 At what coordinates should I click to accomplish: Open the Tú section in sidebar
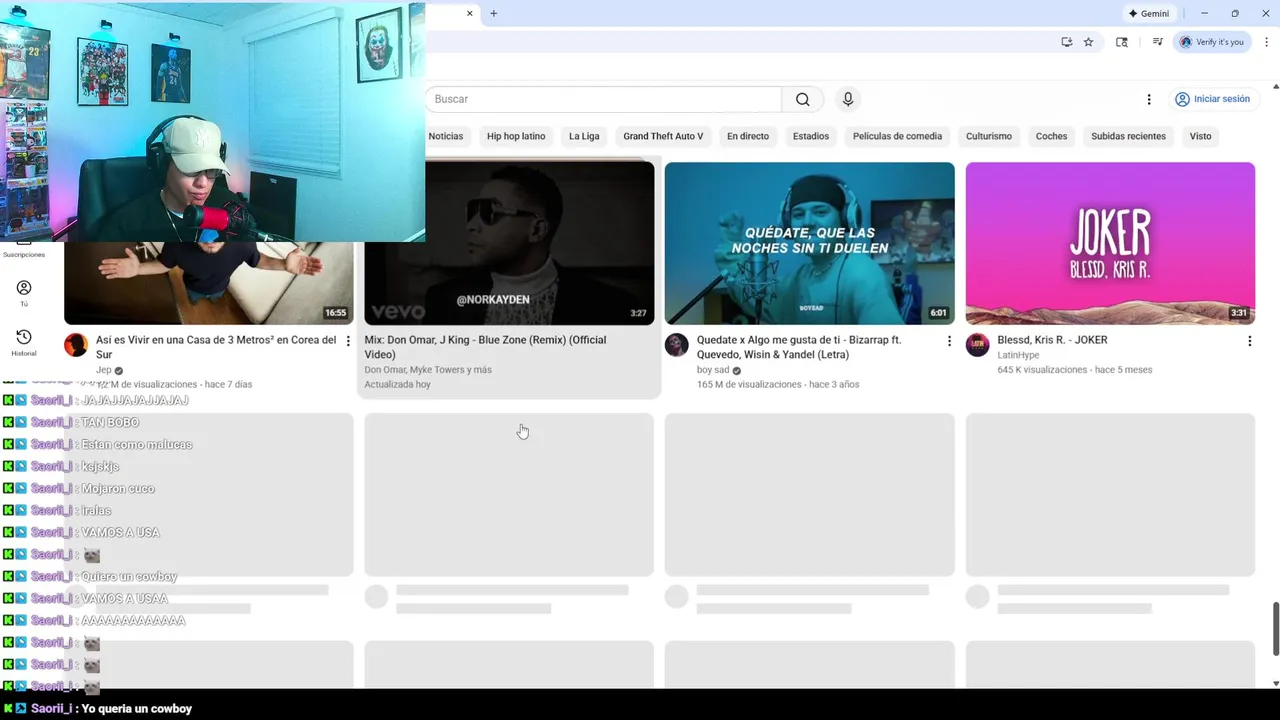(x=24, y=293)
